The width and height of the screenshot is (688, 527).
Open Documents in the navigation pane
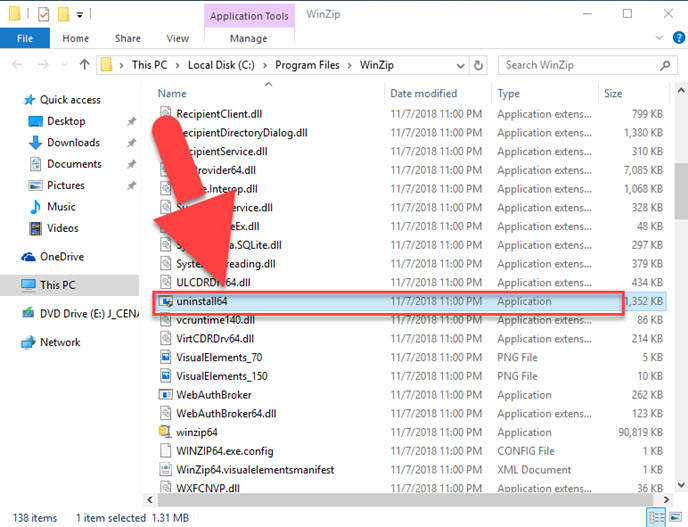(74, 164)
